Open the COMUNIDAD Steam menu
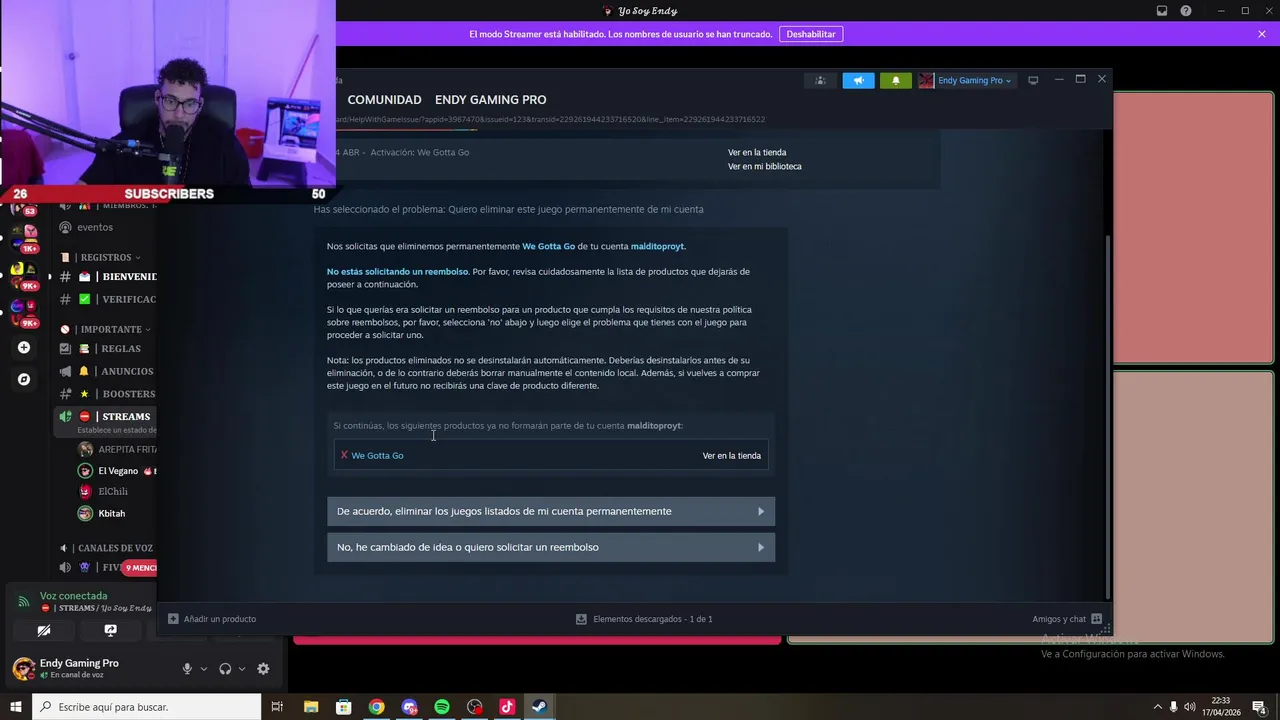 tap(384, 100)
